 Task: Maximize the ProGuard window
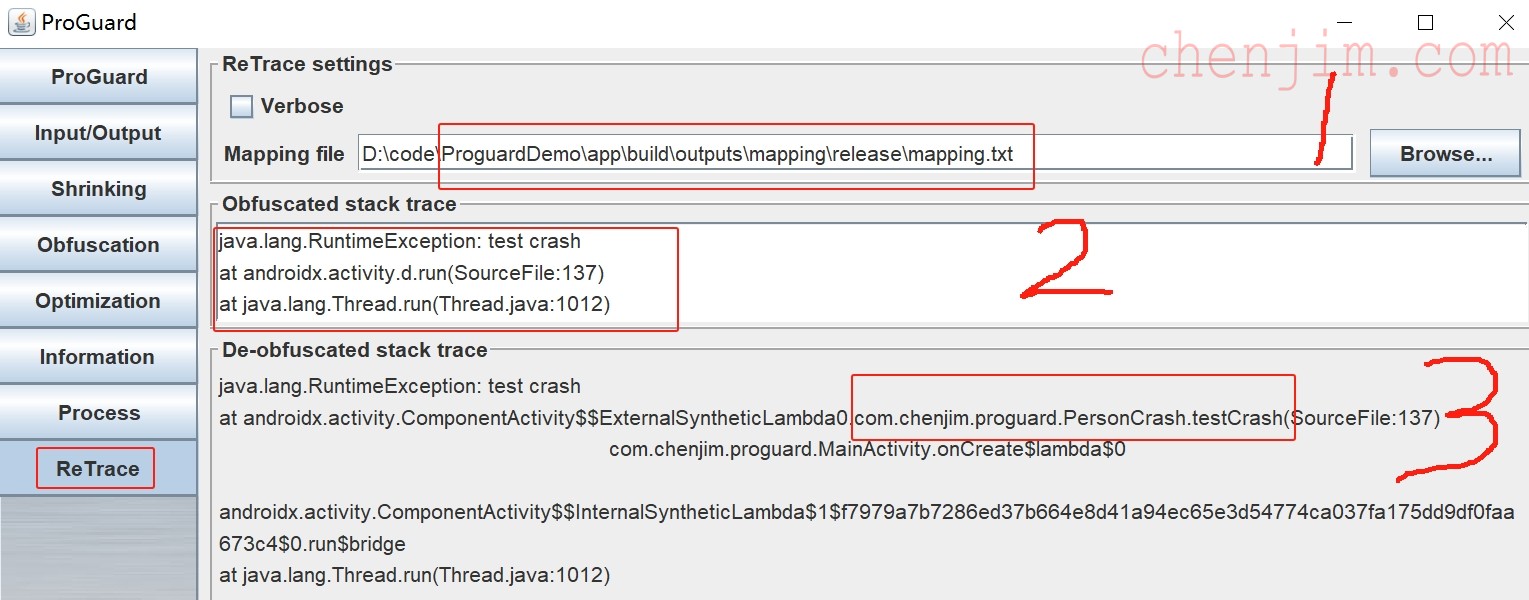pos(1426,22)
